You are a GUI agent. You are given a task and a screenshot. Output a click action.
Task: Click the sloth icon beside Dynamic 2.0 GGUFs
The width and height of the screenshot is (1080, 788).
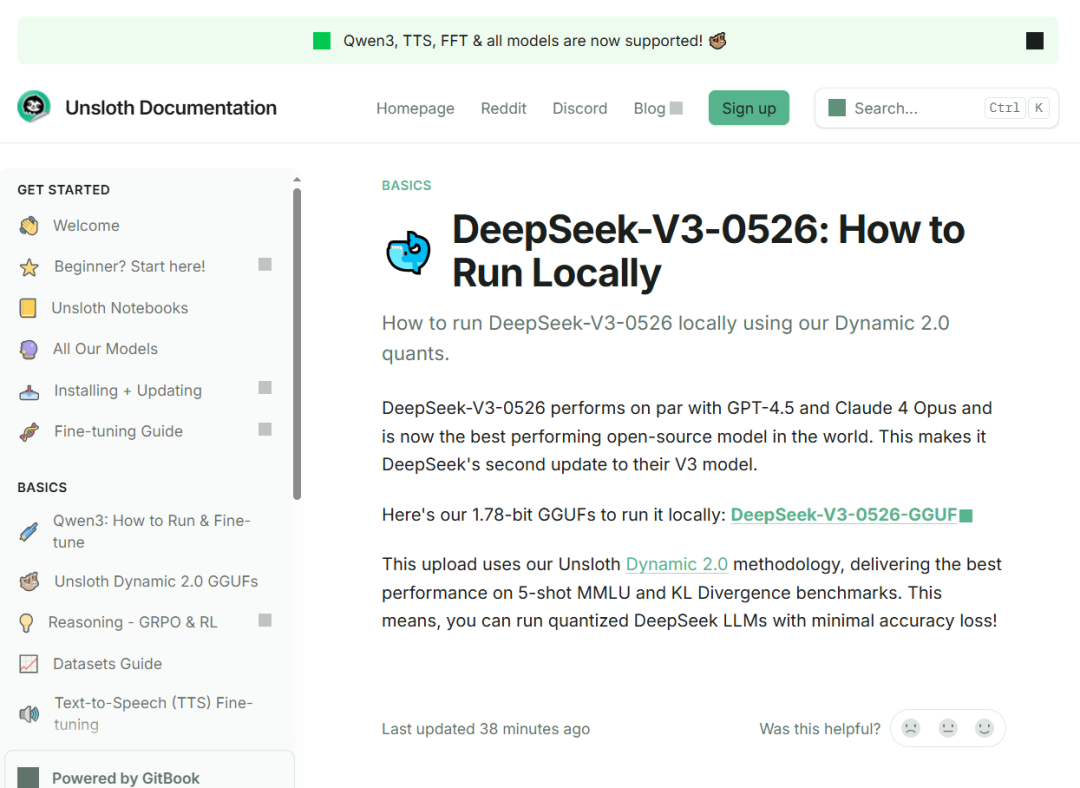click(29, 582)
